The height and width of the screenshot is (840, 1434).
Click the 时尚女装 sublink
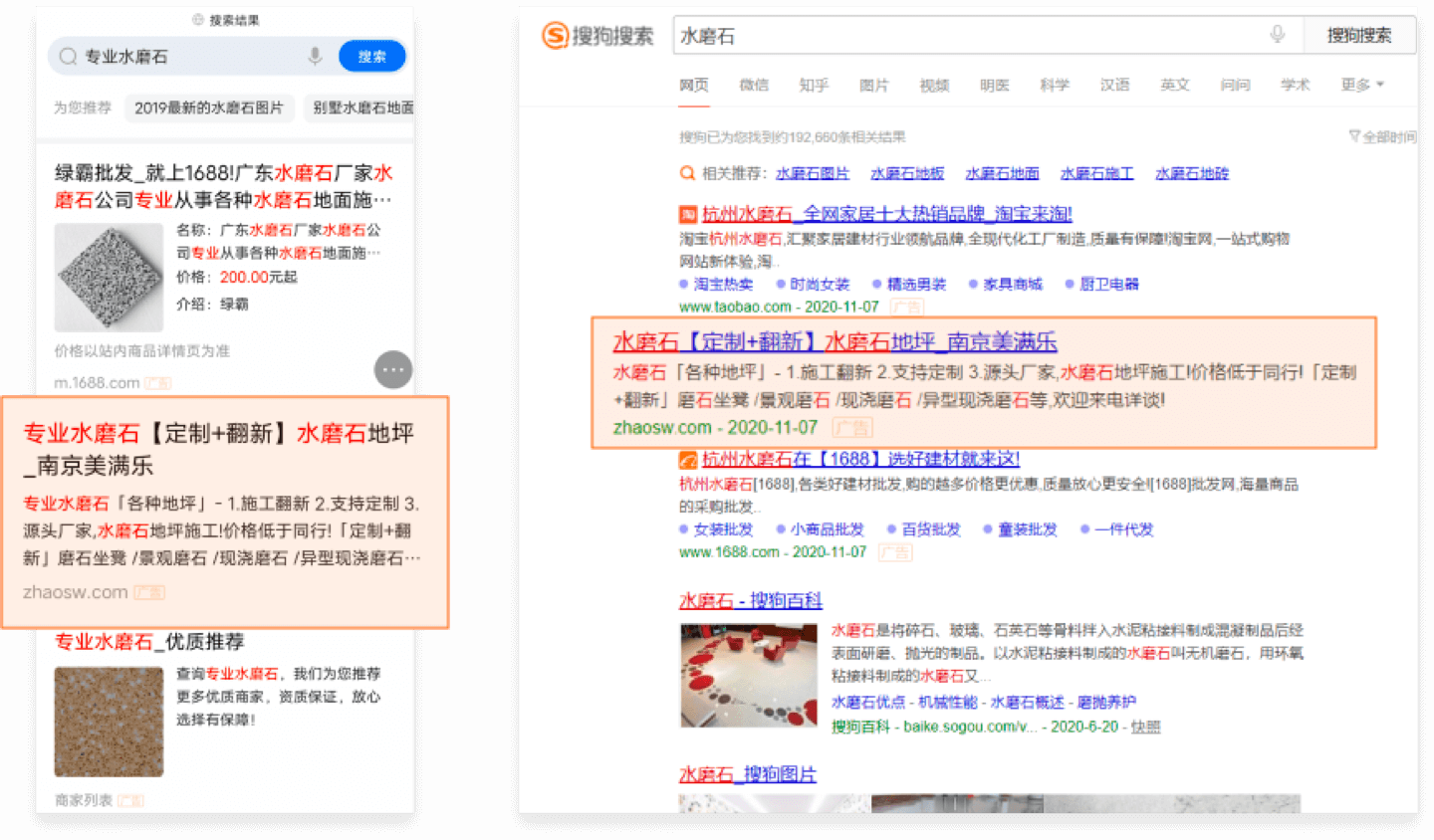pyautogui.click(x=820, y=285)
